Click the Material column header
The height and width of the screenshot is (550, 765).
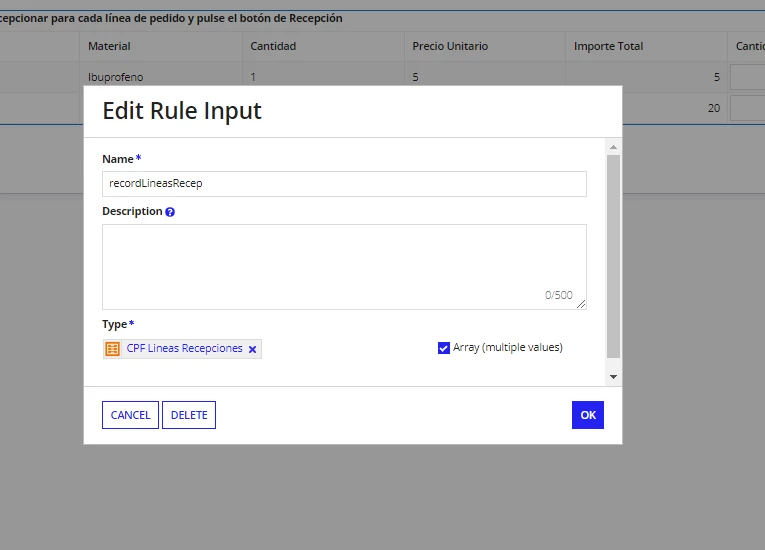109,46
